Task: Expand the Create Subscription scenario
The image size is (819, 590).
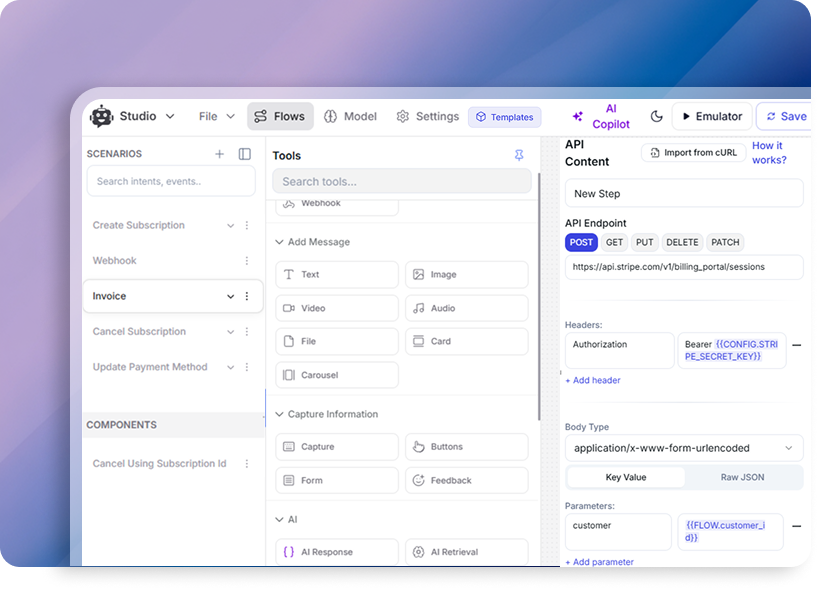Action: [x=228, y=225]
